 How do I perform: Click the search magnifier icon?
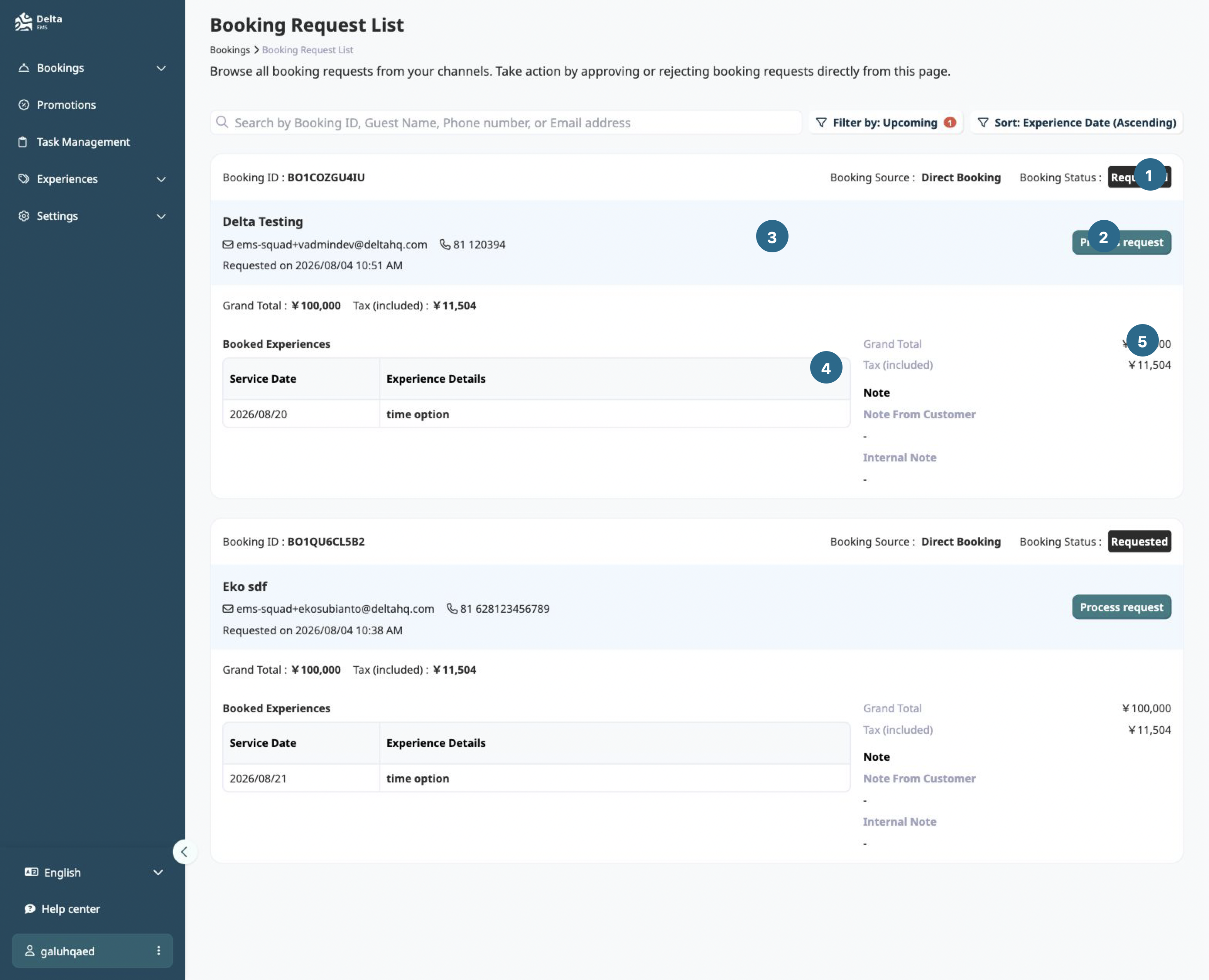[222, 123]
